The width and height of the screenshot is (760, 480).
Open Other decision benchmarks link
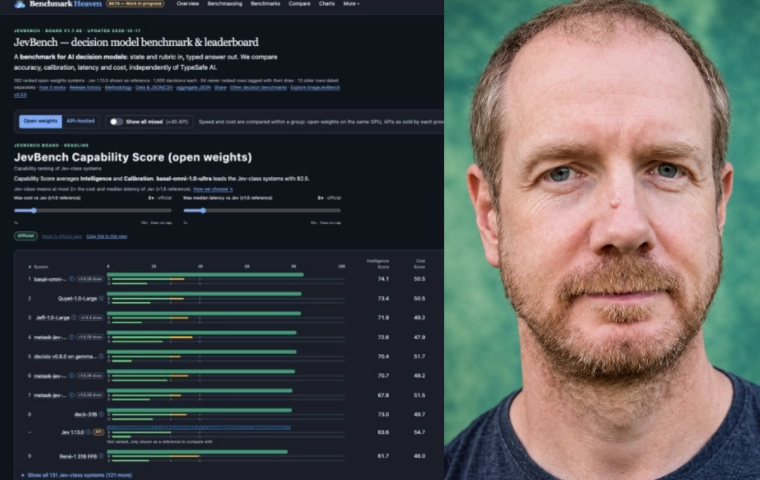click(258, 88)
